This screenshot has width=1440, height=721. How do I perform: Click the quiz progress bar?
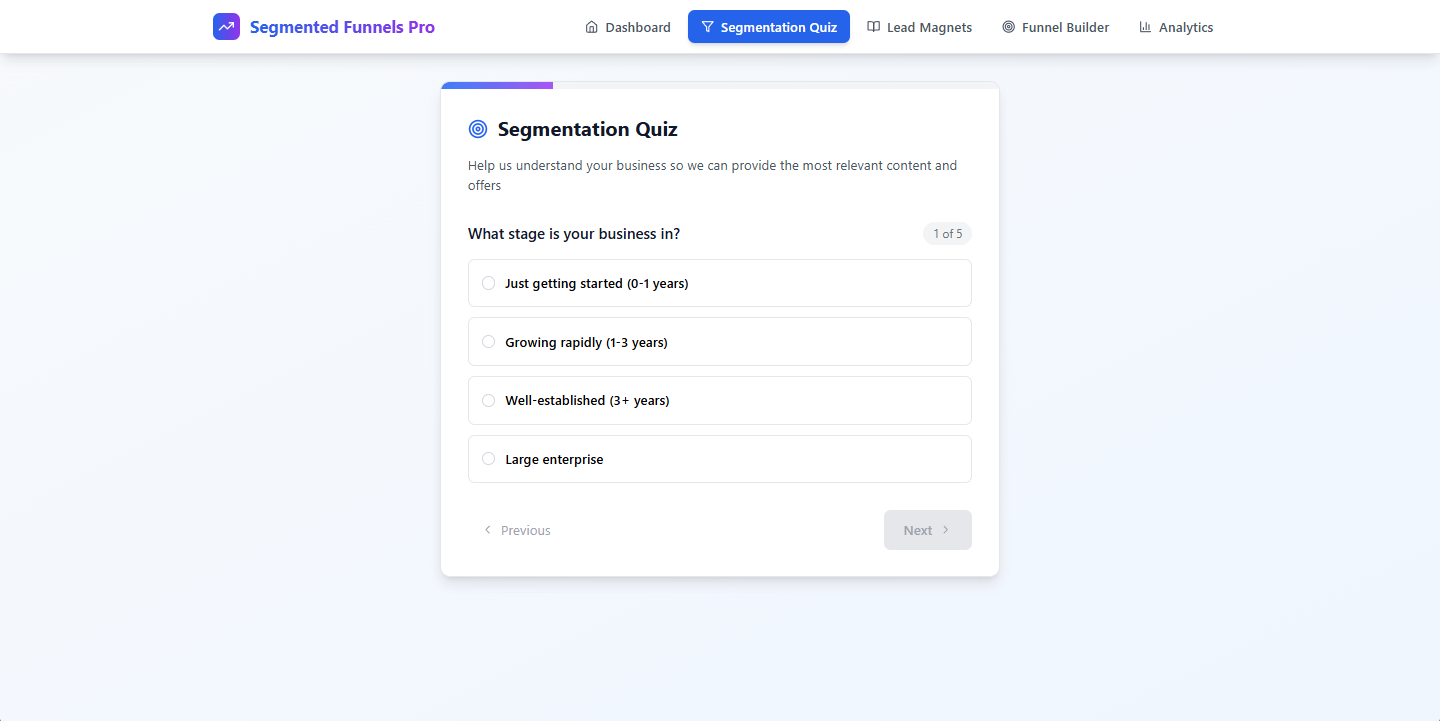[720, 85]
